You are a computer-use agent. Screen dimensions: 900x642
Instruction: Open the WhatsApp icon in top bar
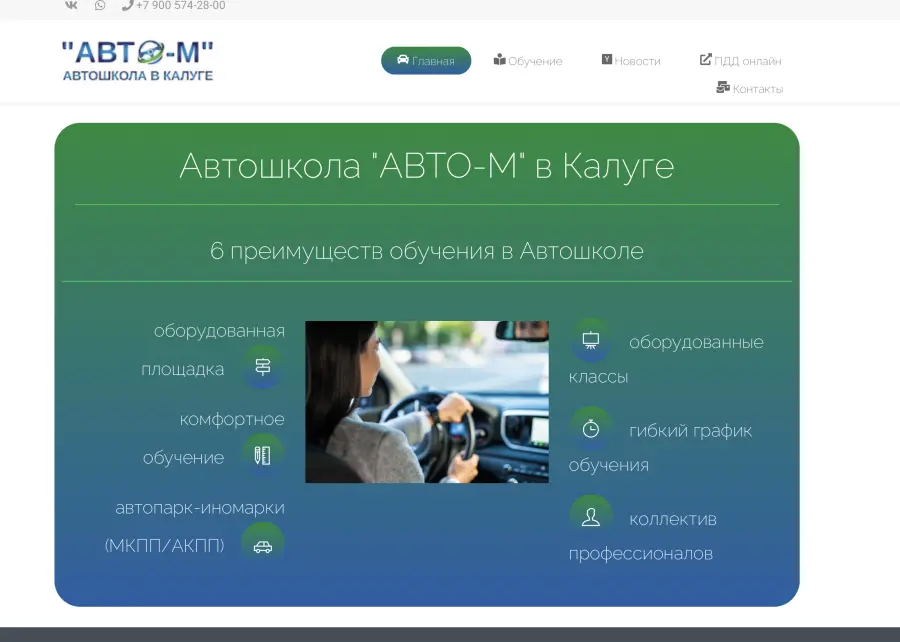point(100,5)
